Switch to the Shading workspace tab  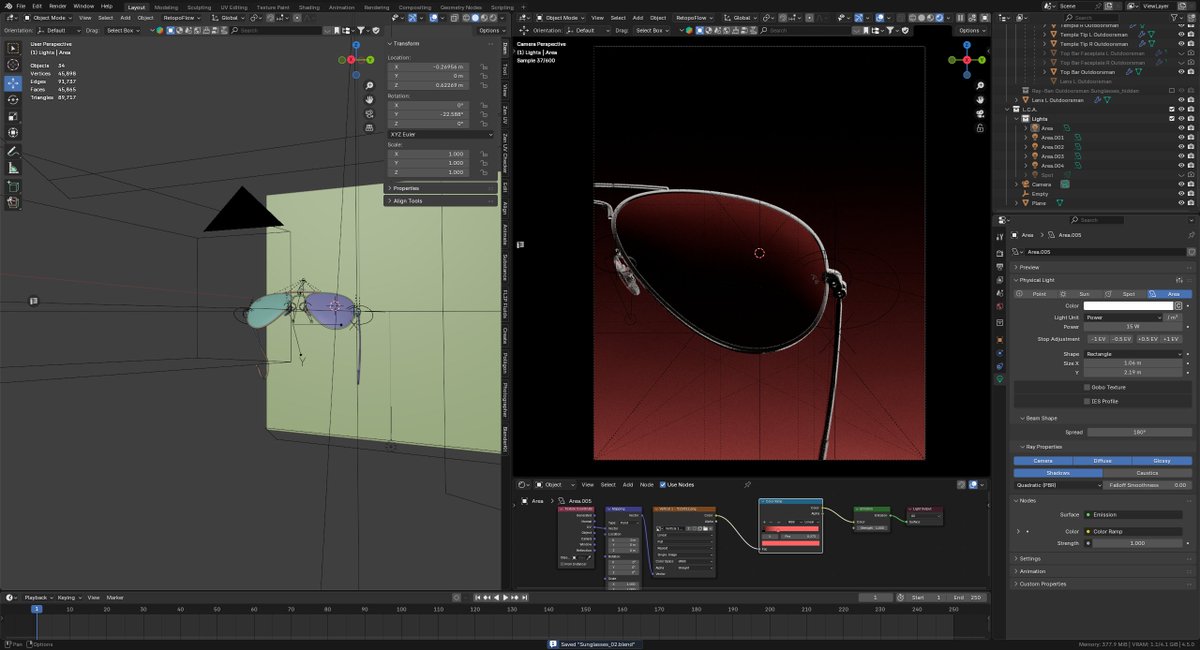(309, 6)
